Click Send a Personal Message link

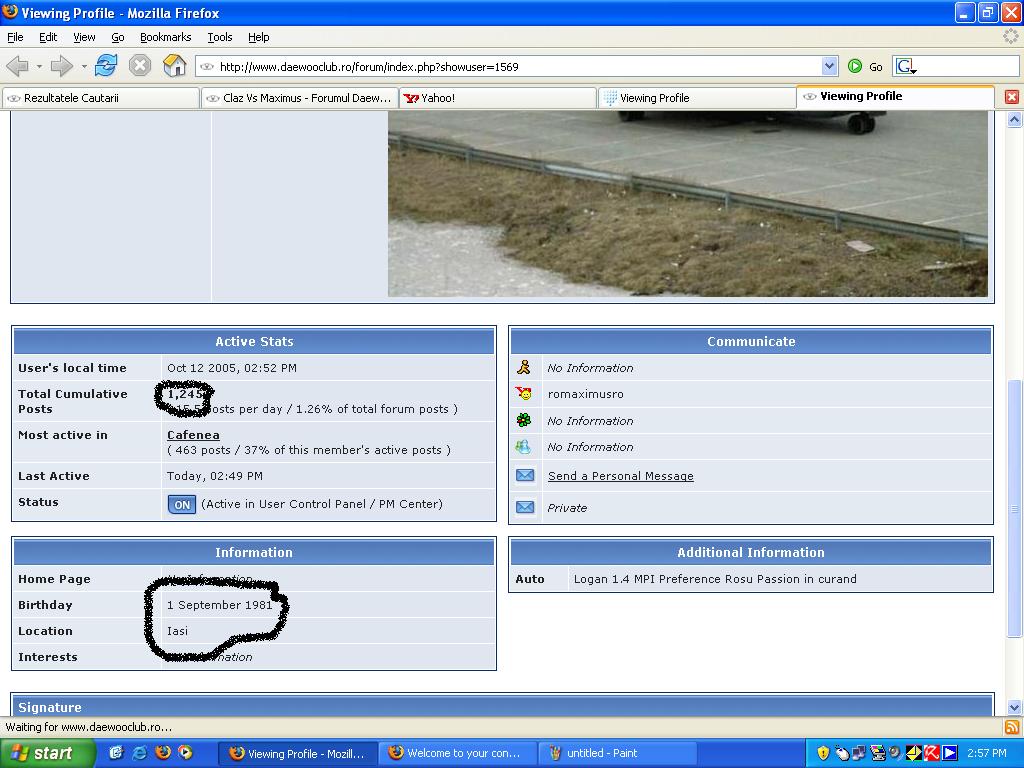(620, 476)
